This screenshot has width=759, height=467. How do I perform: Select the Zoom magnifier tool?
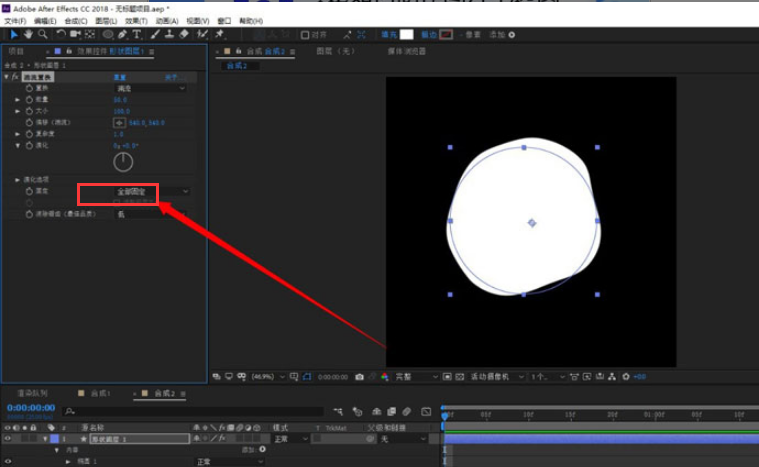coord(42,34)
